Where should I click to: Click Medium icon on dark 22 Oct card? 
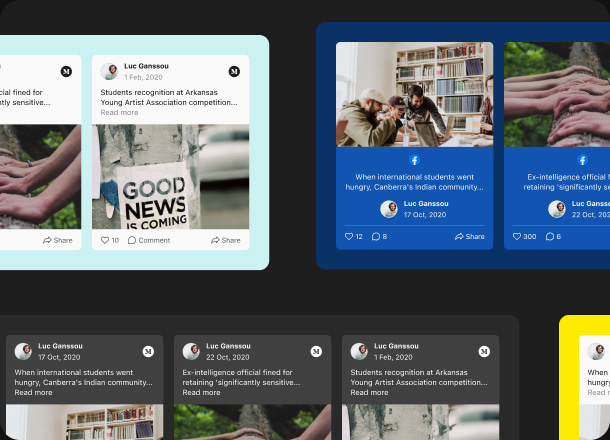coord(316,352)
